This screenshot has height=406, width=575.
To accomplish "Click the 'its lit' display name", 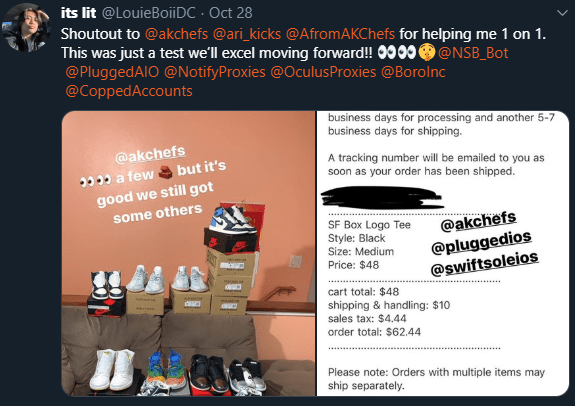I will pyautogui.click(x=78, y=13).
